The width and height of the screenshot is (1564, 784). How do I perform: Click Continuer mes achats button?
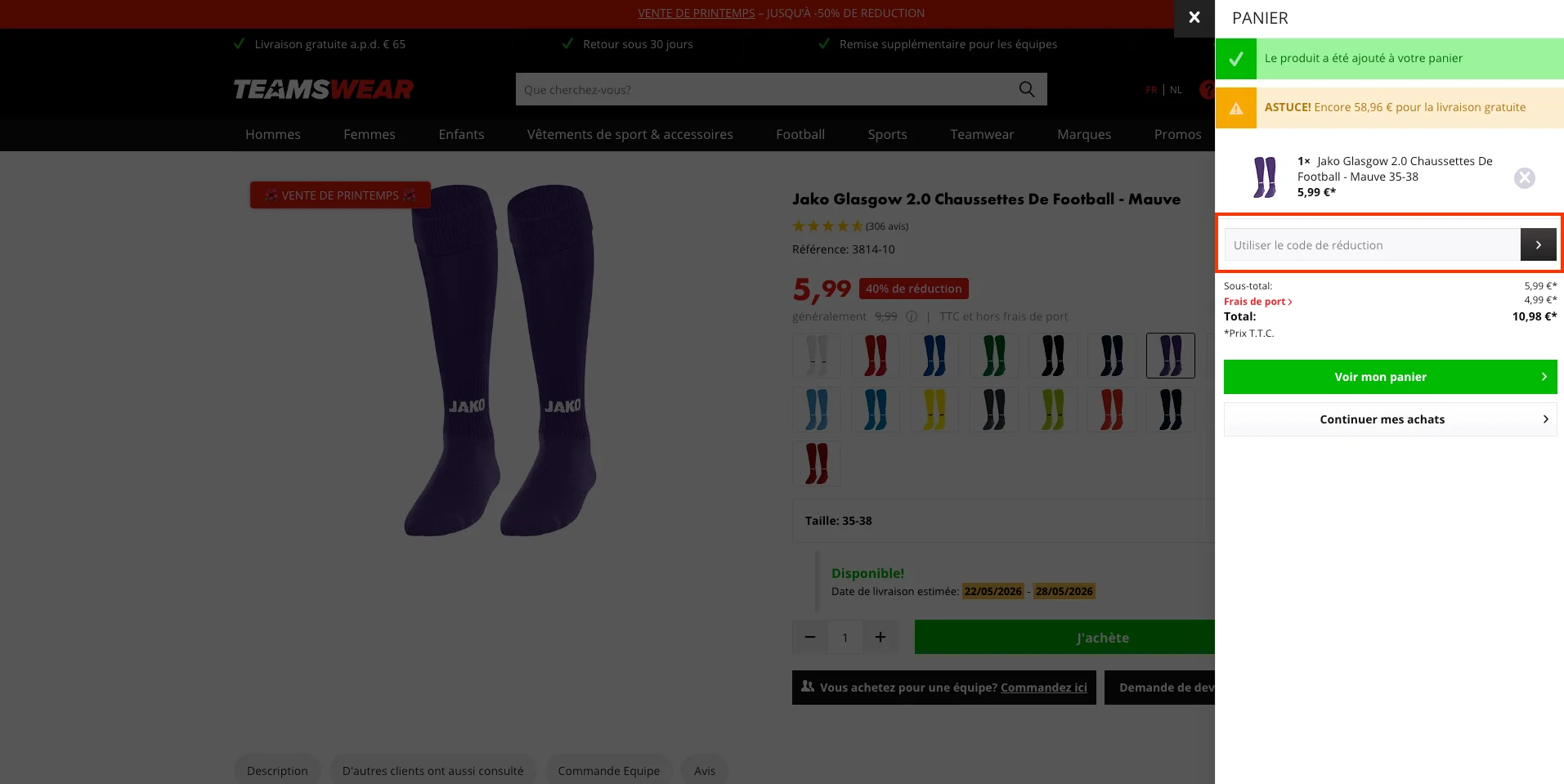point(1390,419)
